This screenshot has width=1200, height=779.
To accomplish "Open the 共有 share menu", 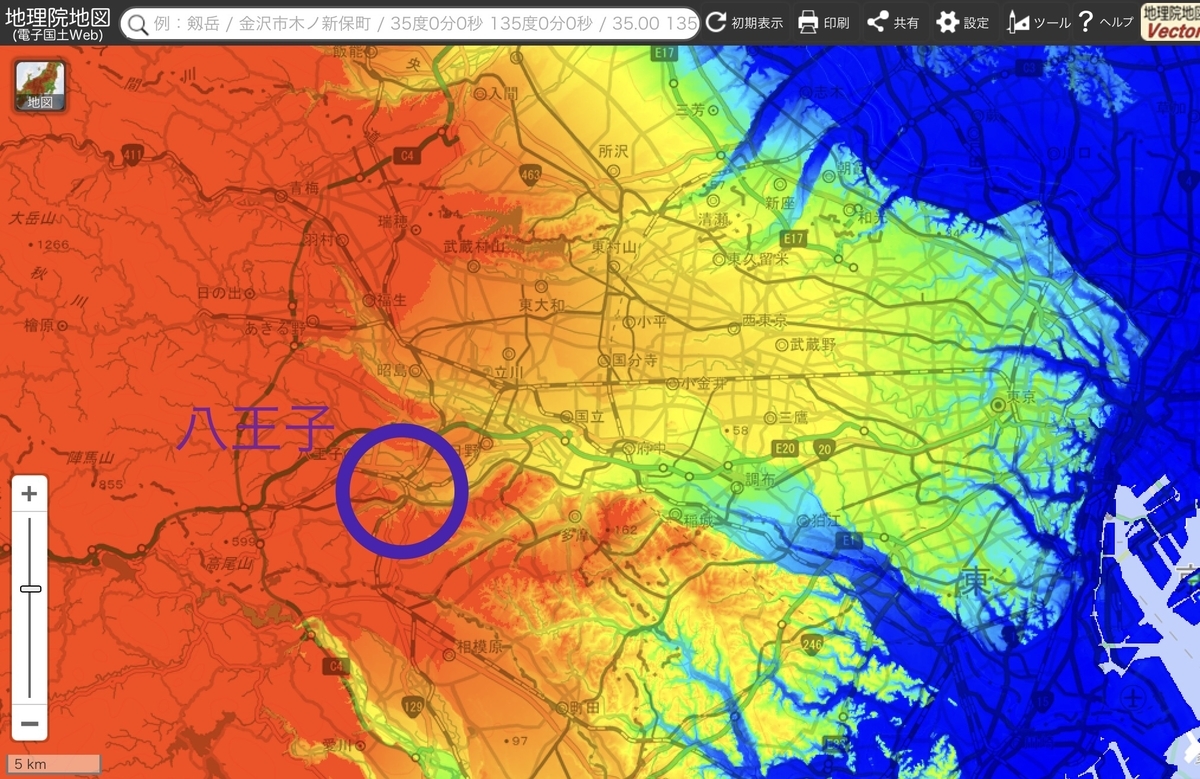I will (x=893, y=22).
